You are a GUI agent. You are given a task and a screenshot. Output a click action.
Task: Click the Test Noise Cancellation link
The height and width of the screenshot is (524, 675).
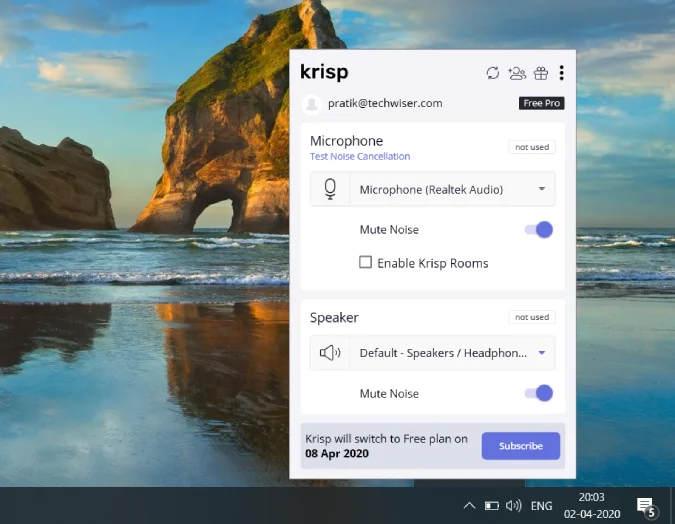360,156
